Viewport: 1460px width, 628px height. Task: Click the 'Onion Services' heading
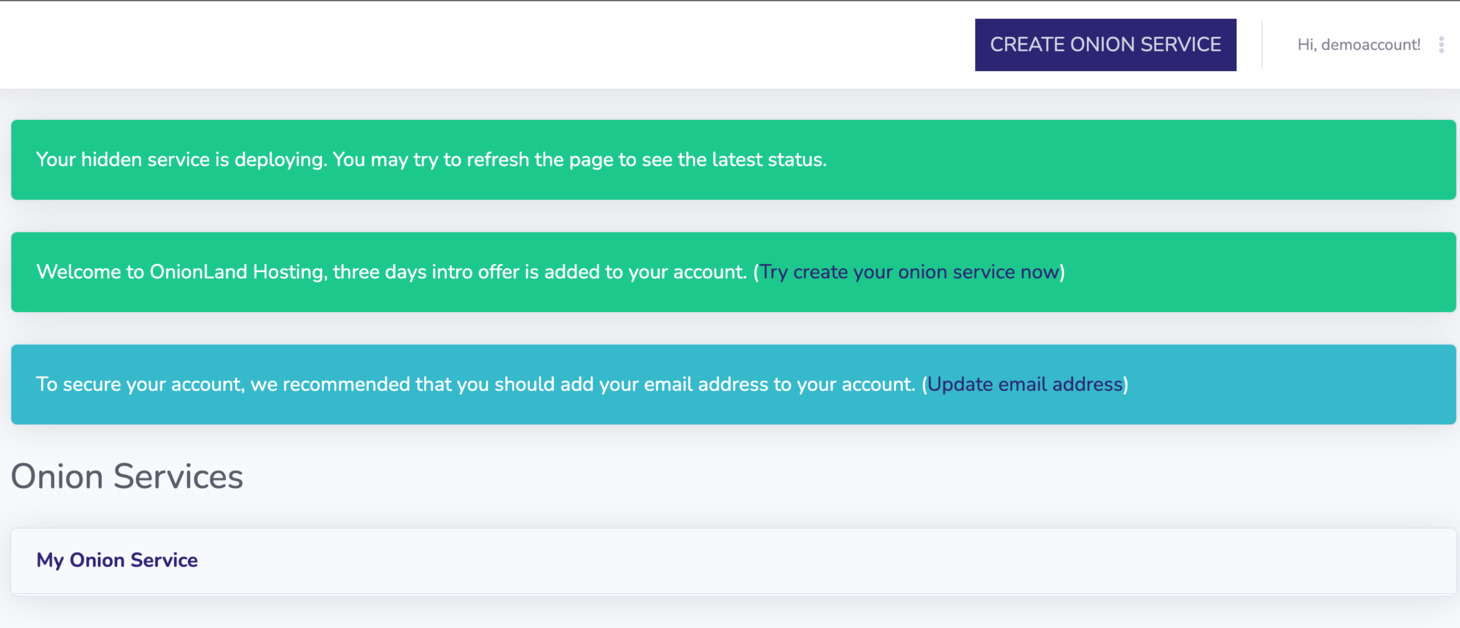[x=127, y=477]
